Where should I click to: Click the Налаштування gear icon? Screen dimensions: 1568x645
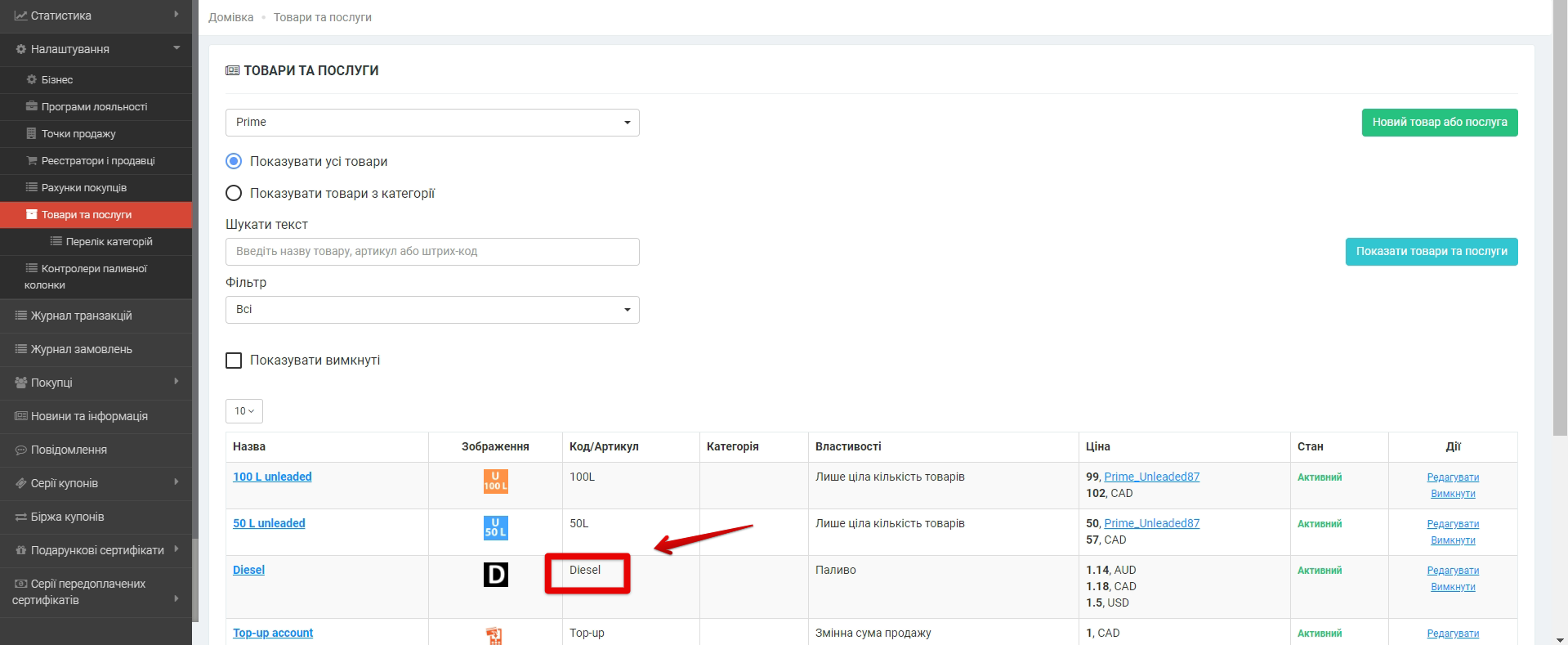click(21, 49)
